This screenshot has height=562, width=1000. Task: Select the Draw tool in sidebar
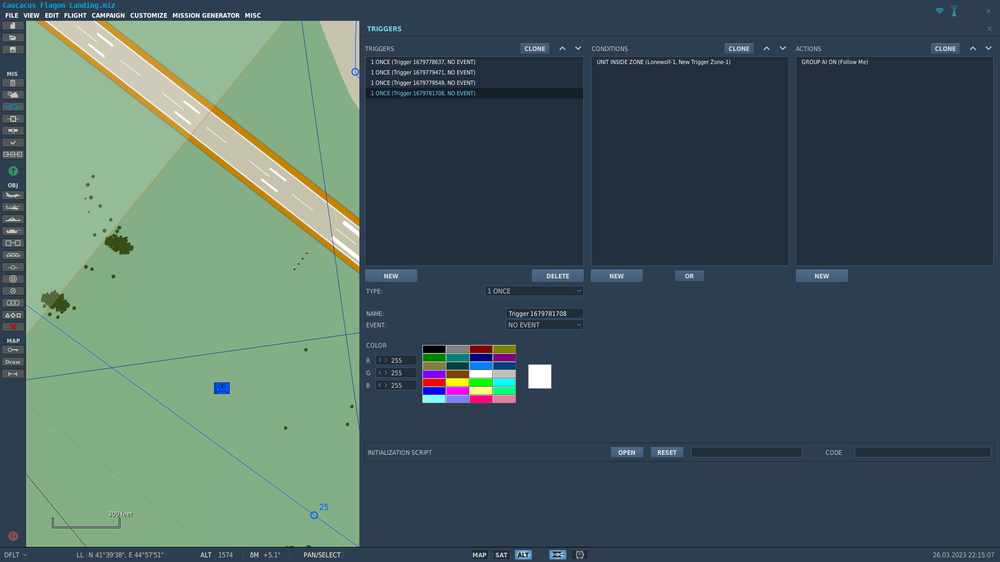[x=13, y=362]
